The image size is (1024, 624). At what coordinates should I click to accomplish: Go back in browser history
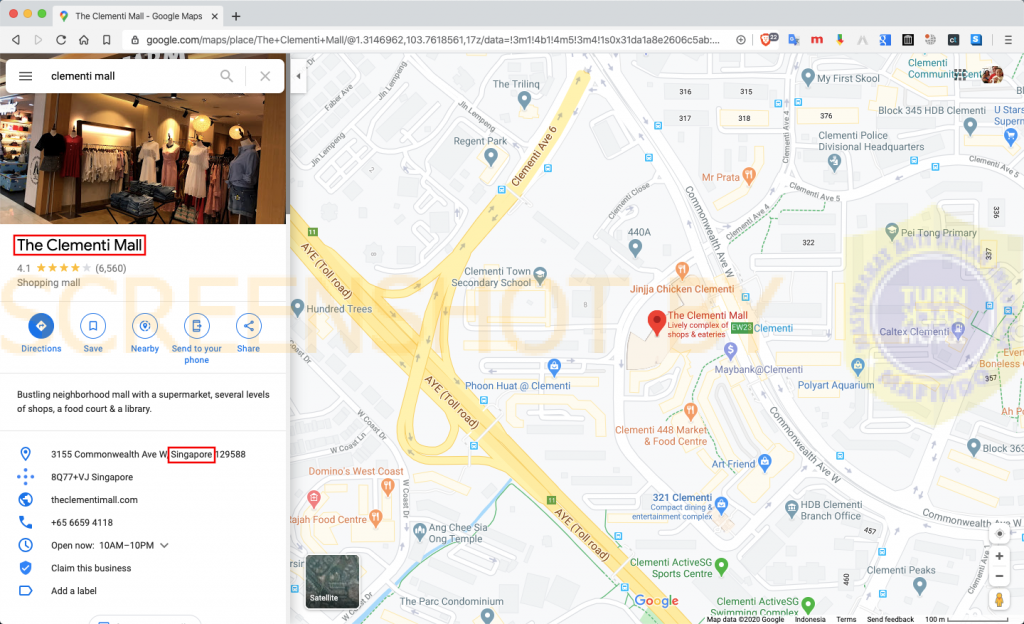16,40
